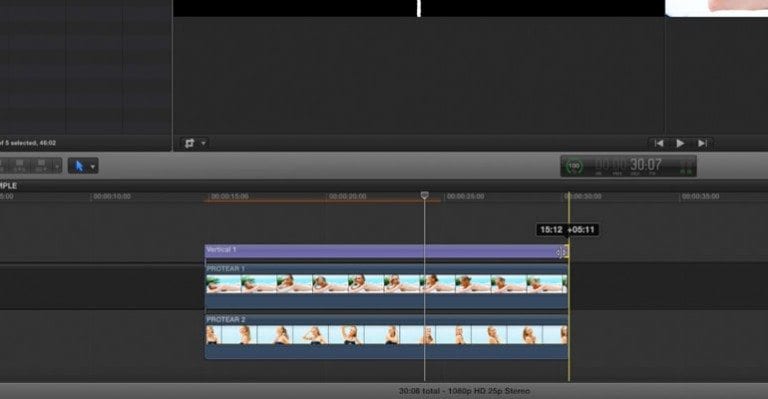Click the 00:00:25:00 ruler mark
This screenshot has height=399, width=768.
(x=465, y=196)
